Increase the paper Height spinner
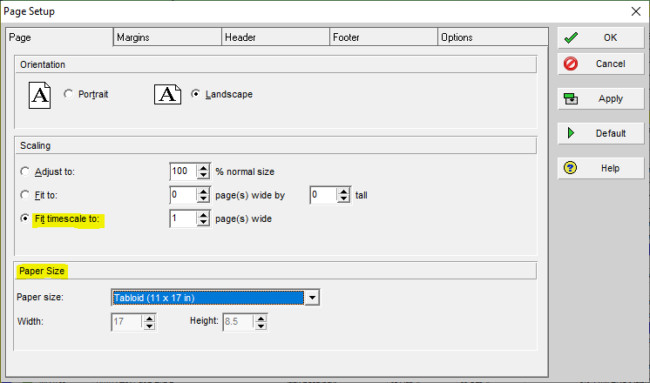This screenshot has width=650, height=383. point(260,318)
